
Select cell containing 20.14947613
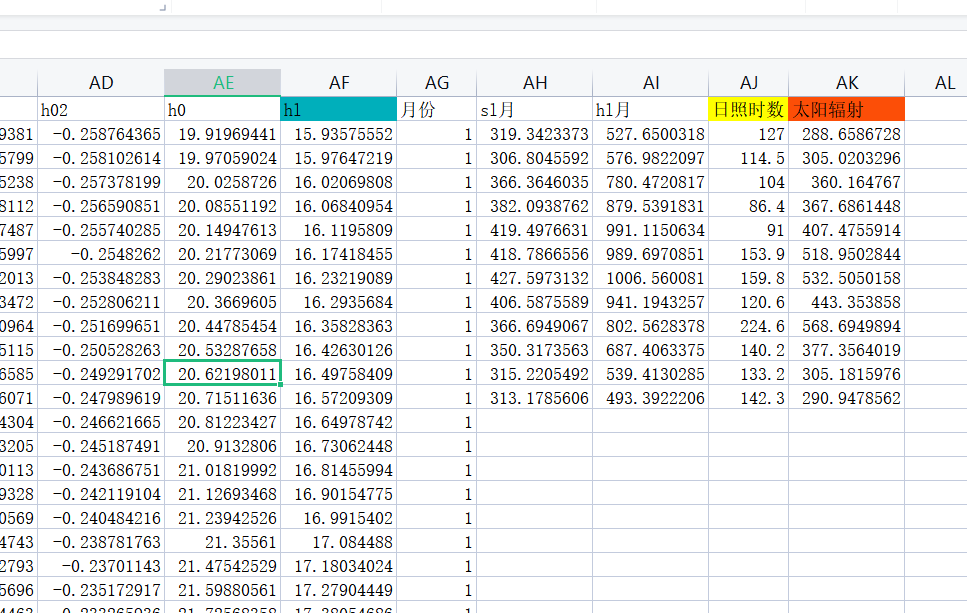(x=223, y=230)
